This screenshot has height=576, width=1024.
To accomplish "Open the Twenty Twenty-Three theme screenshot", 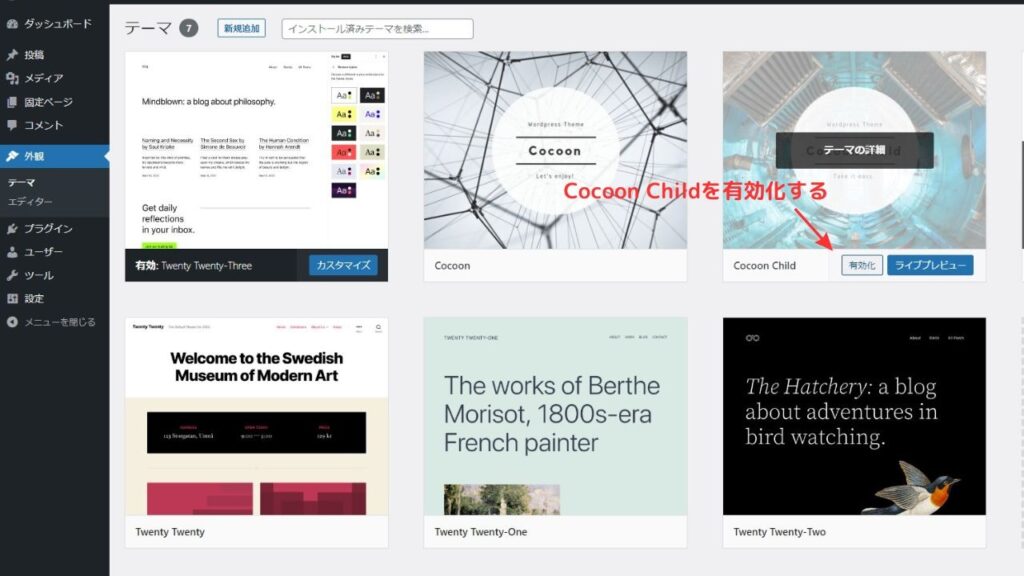I will pos(257,150).
